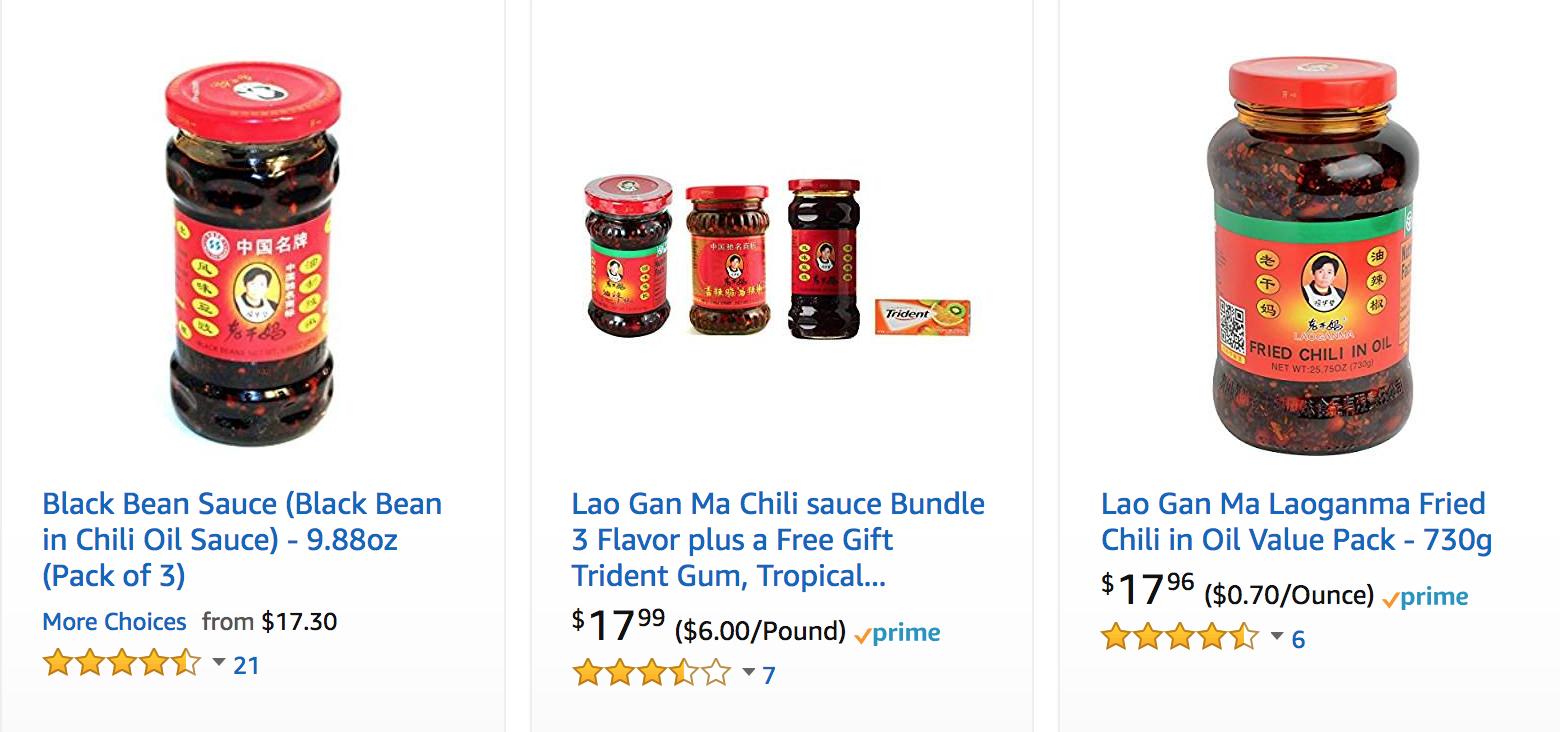Click the More Choices link
The image size is (1560, 732).
[x=114, y=621]
